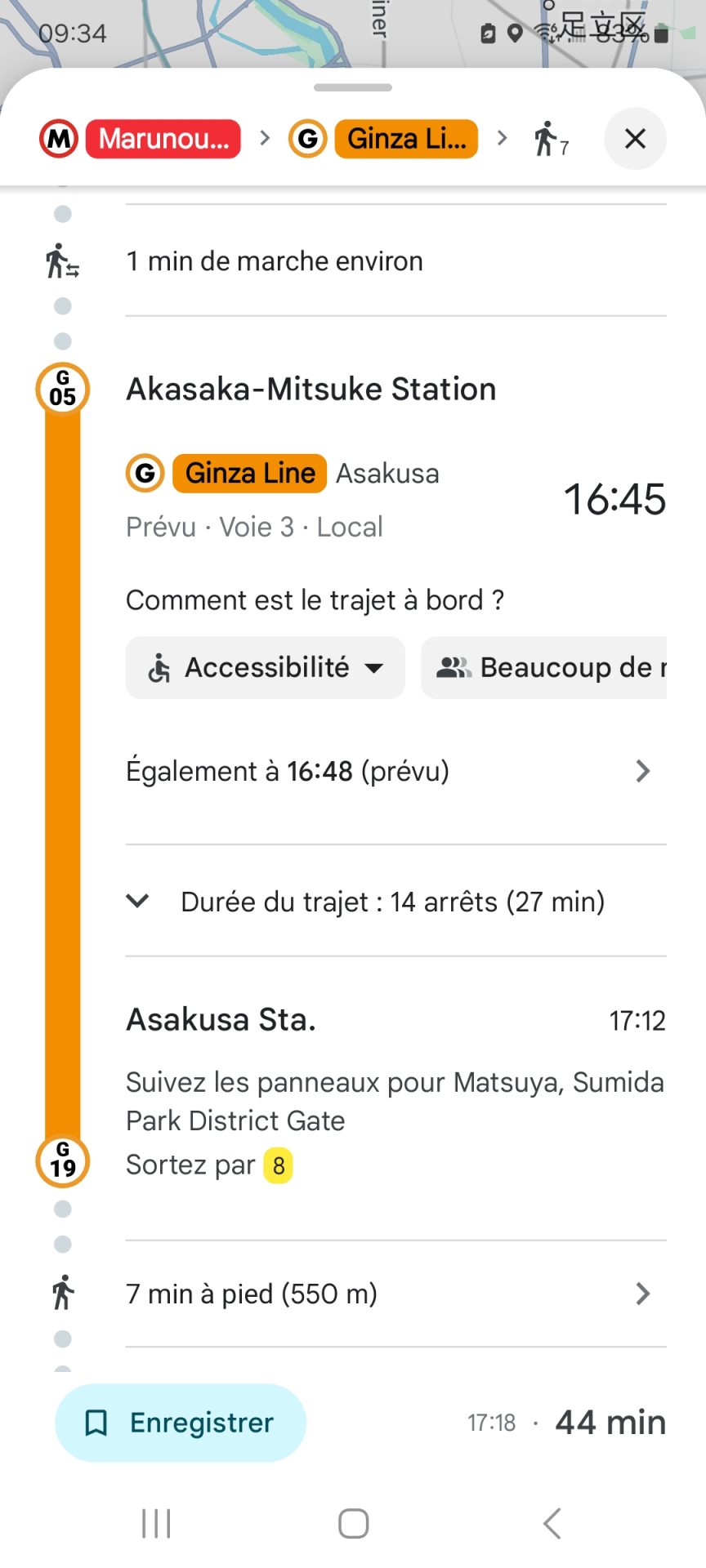Screen dimensions: 706x1568
Task: Open the 16:48 alternative departure chevron
Action: click(643, 771)
